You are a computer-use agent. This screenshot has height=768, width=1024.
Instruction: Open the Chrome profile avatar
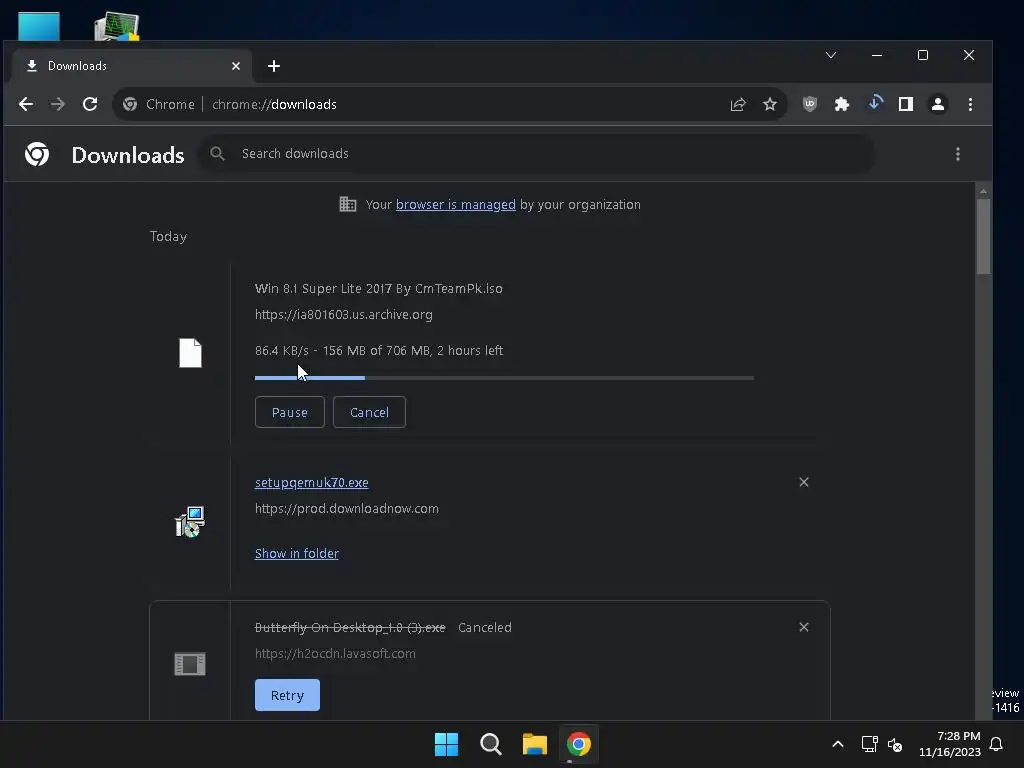938,104
